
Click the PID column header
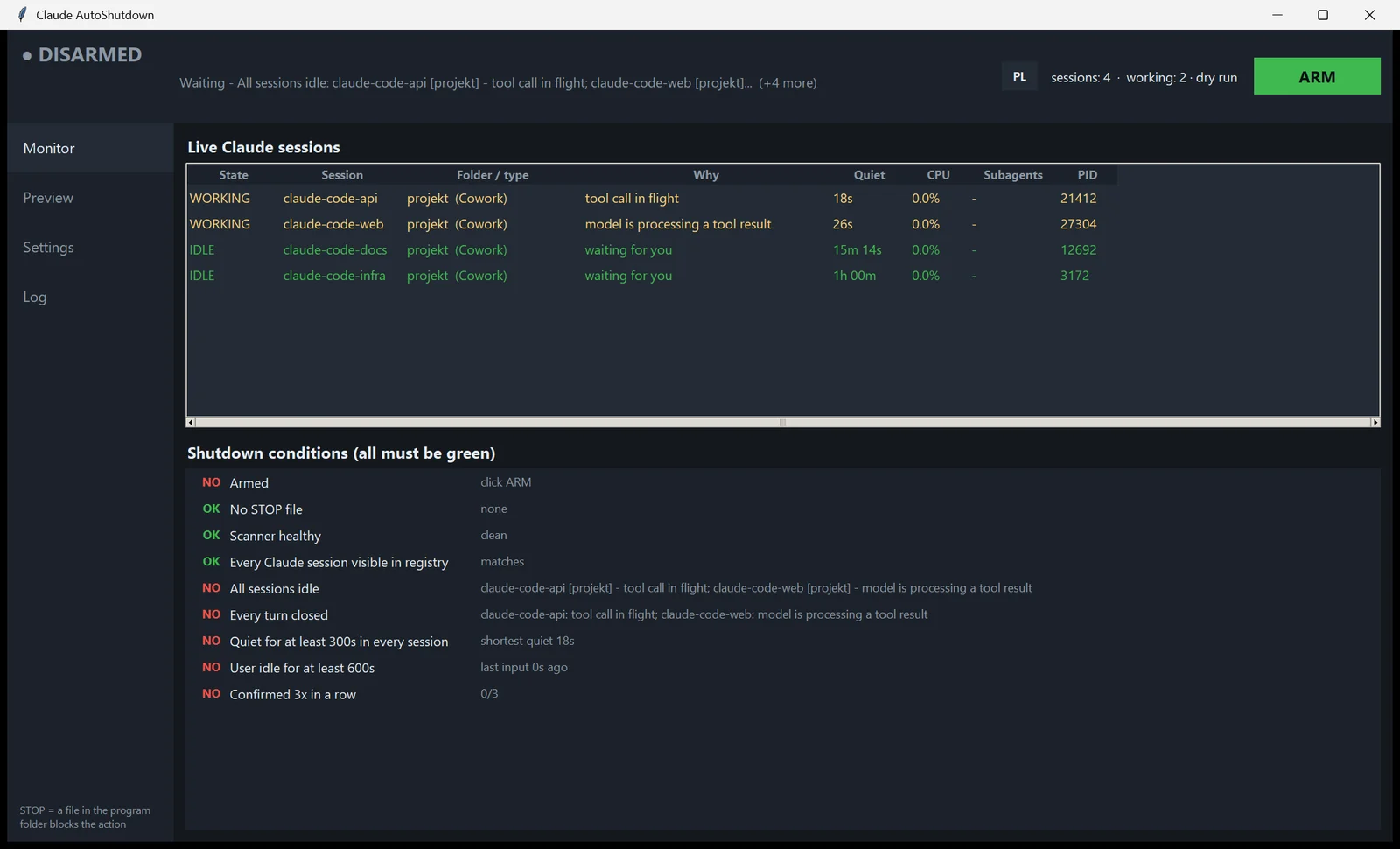(1088, 175)
